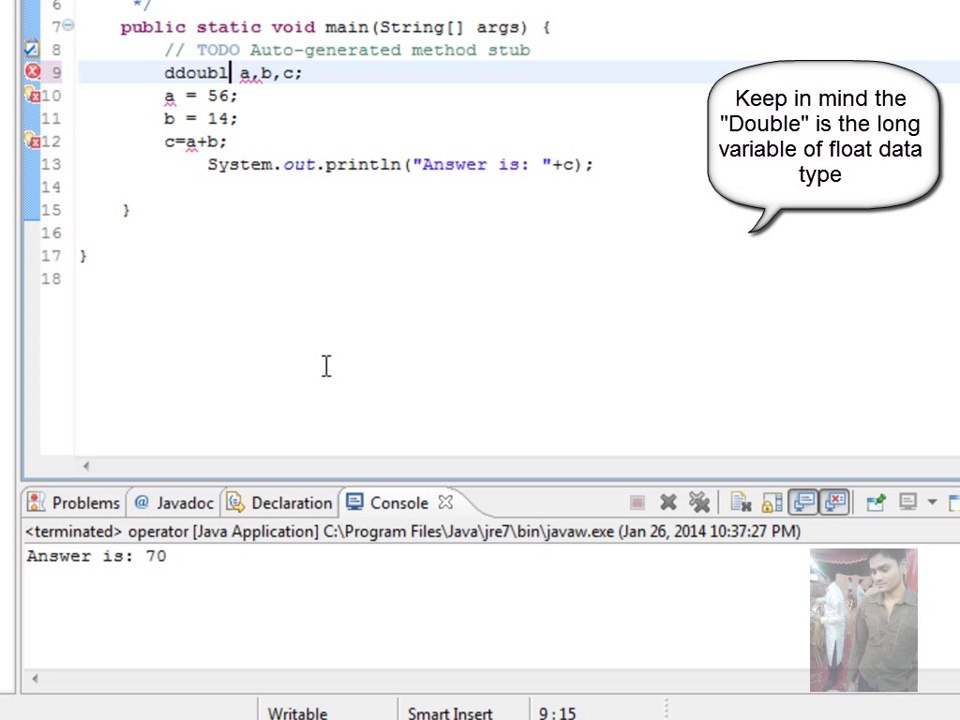Image resolution: width=960 pixels, height=720 pixels.
Task: Select the Console tab
Action: (x=388, y=503)
